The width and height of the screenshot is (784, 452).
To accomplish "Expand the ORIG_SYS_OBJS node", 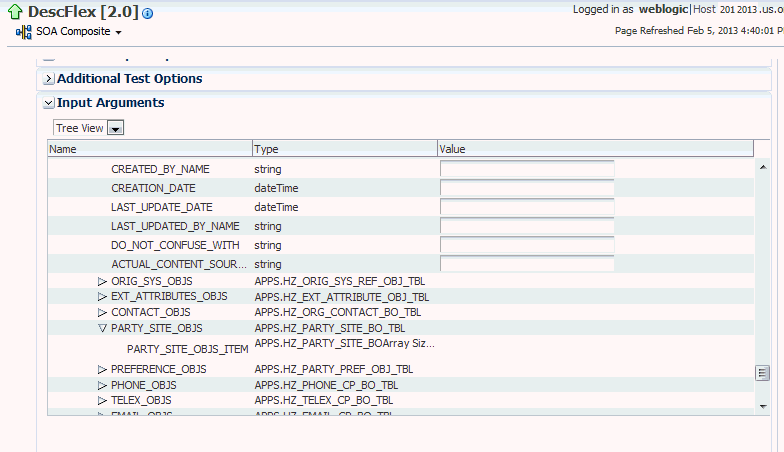I will (102, 282).
